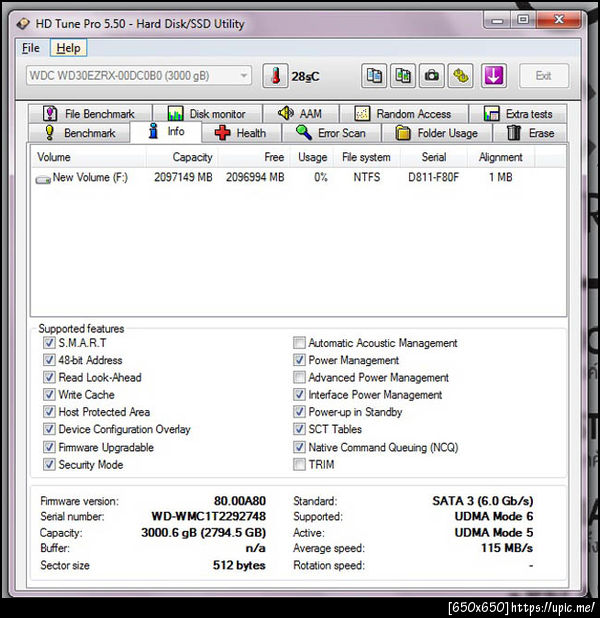600x618 pixels.
Task: Toggle Advanced Power Management checkbox
Action: coord(299,377)
